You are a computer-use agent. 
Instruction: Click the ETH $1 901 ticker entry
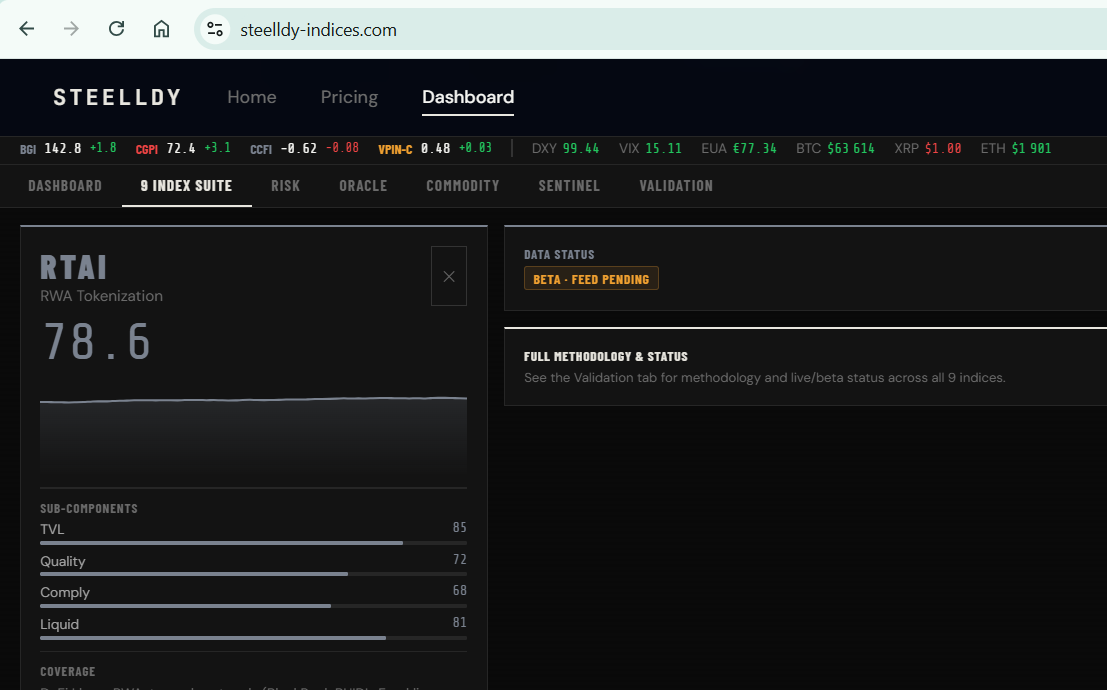[1016, 148]
